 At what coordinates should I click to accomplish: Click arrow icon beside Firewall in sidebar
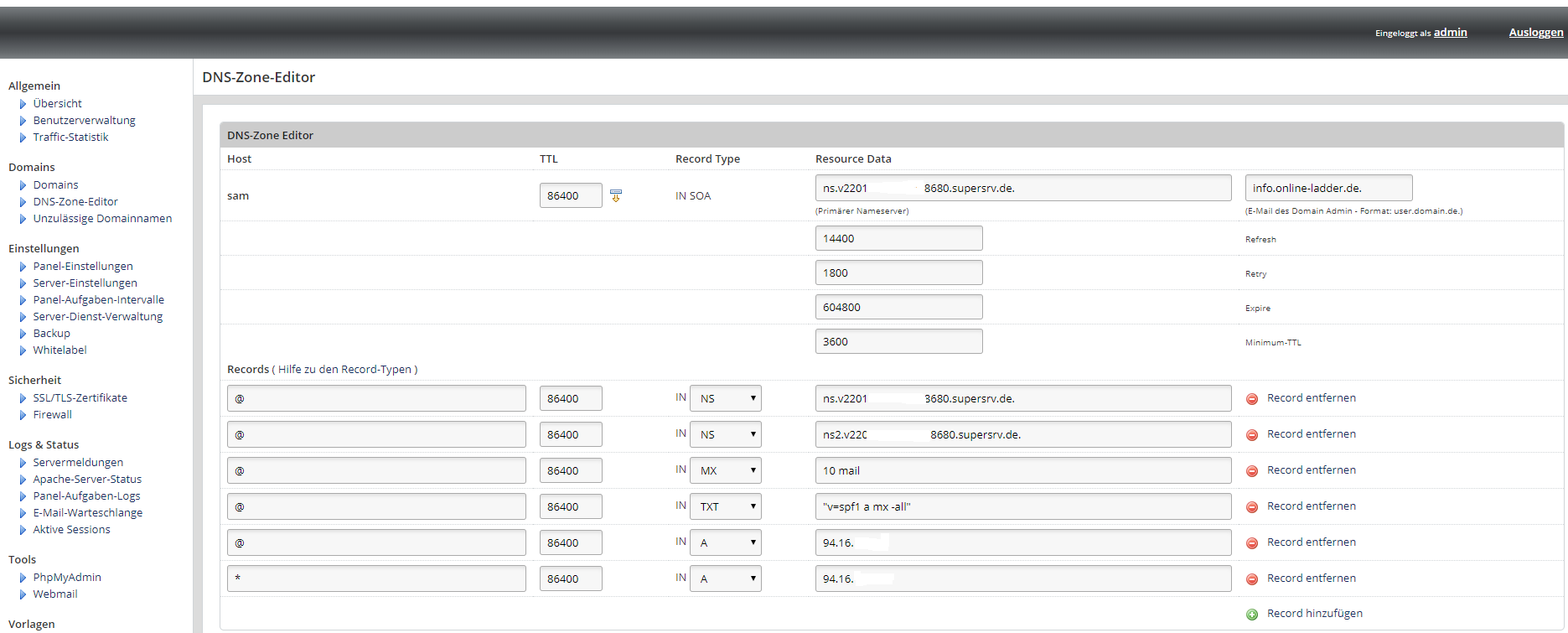click(x=23, y=415)
